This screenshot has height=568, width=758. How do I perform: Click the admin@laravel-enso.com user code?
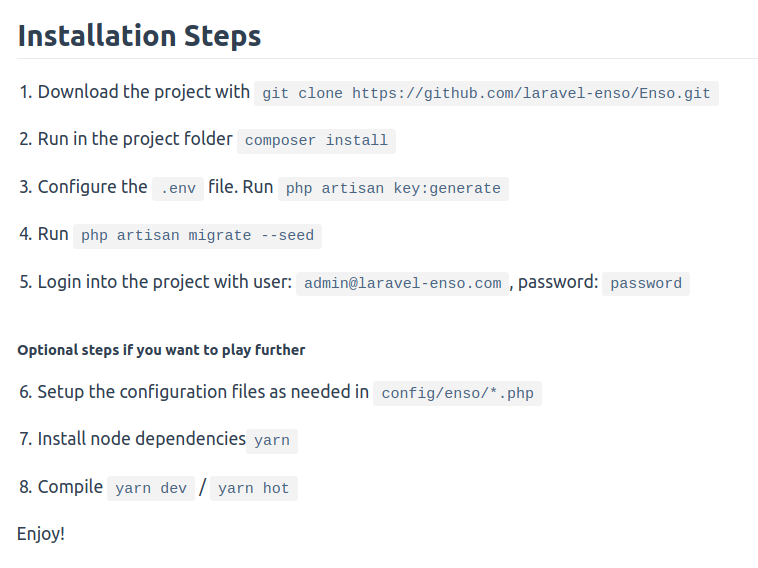point(402,283)
